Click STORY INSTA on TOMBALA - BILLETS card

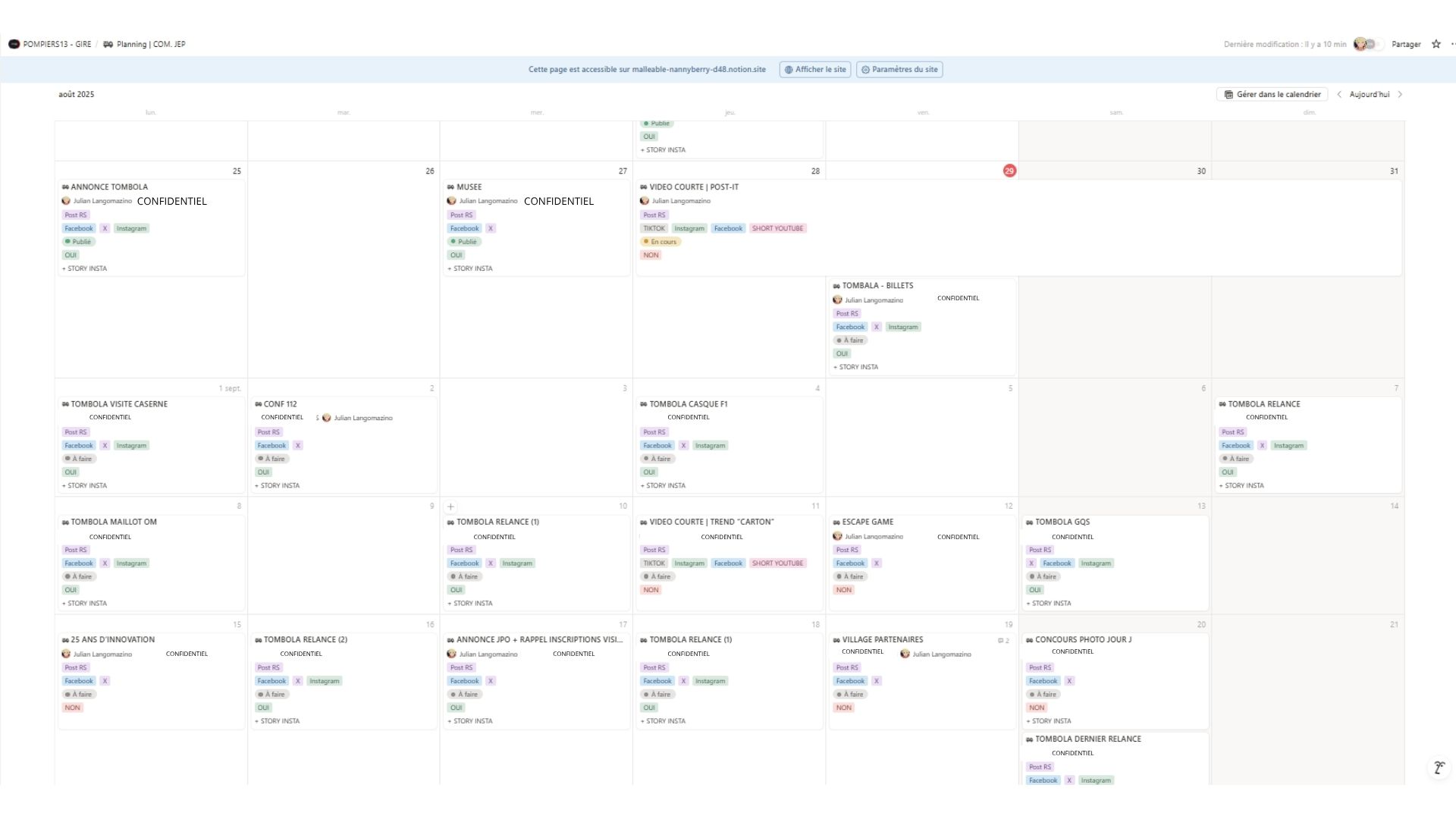tap(856, 367)
